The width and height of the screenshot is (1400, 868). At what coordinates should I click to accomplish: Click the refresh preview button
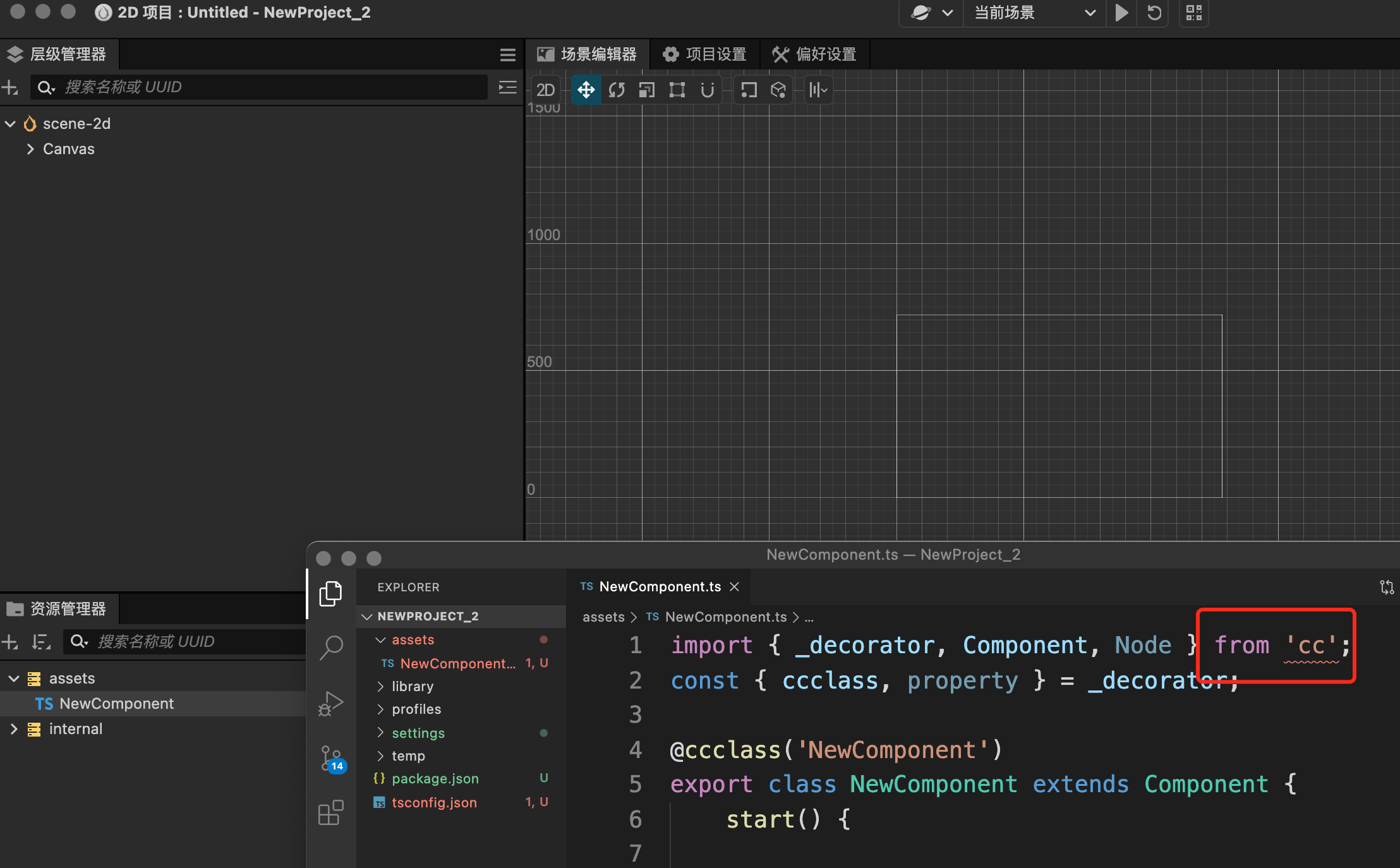pyautogui.click(x=1154, y=13)
